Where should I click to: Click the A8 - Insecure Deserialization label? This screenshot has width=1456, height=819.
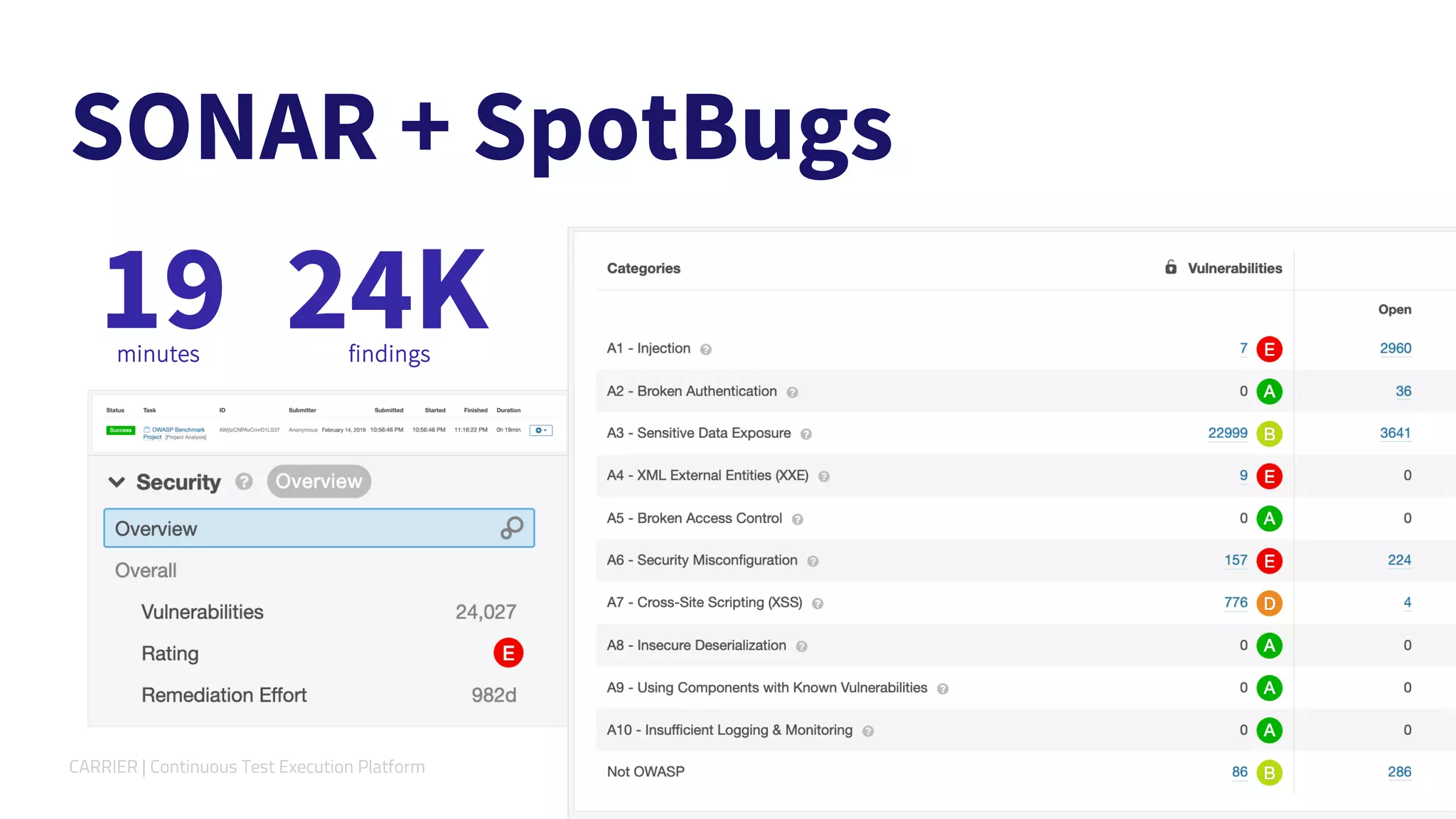click(697, 646)
